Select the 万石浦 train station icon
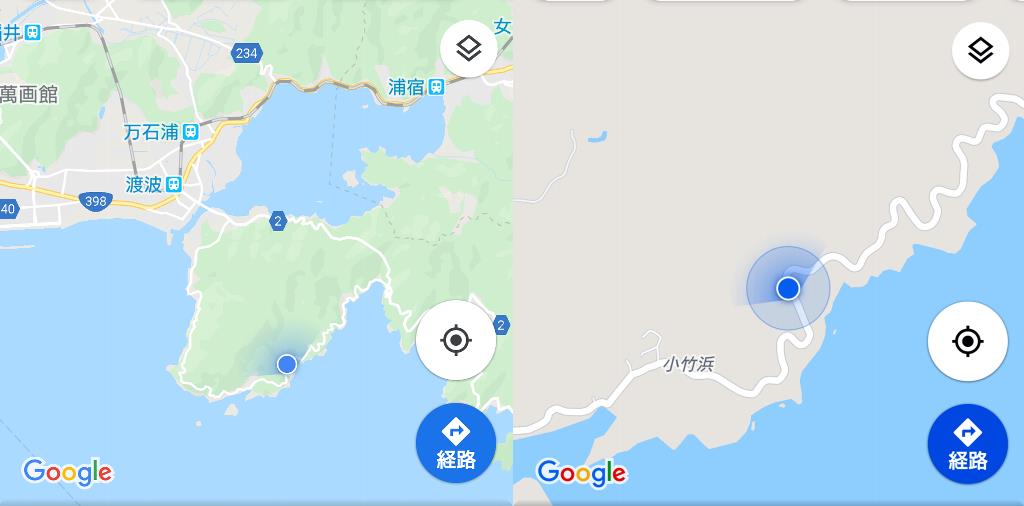 click(191, 132)
